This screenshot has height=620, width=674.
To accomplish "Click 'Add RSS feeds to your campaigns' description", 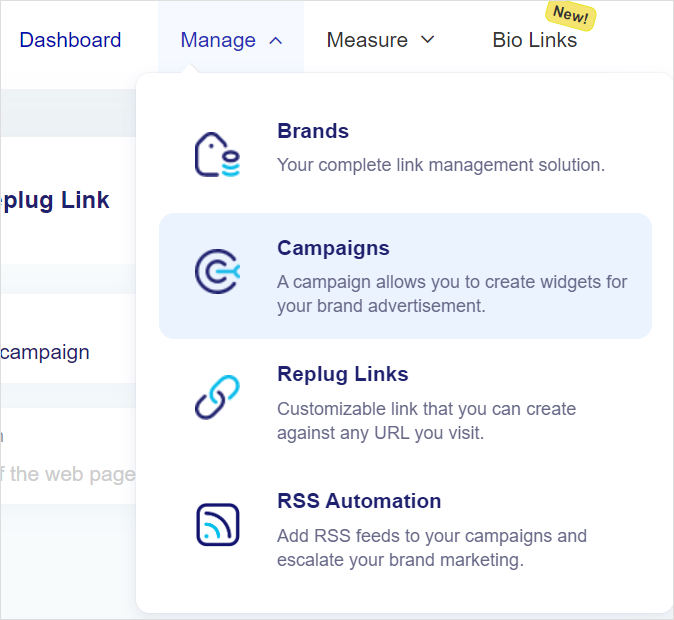I will pos(432,548).
